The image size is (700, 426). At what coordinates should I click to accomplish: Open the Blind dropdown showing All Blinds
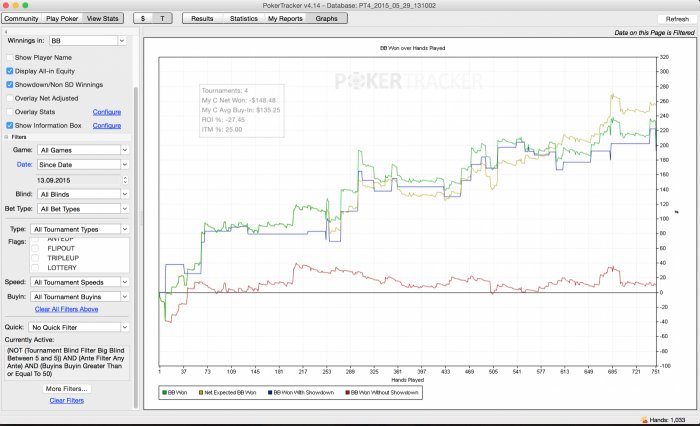pyautogui.click(x=83, y=194)
